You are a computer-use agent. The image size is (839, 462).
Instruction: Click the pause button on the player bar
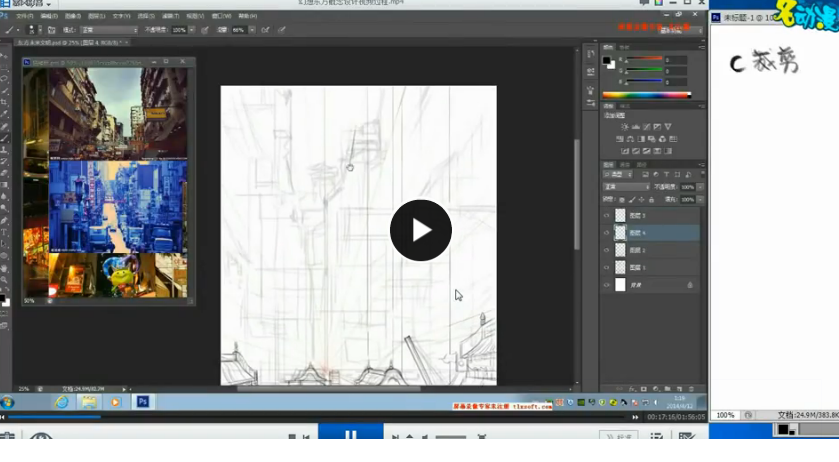coord(350,433)
